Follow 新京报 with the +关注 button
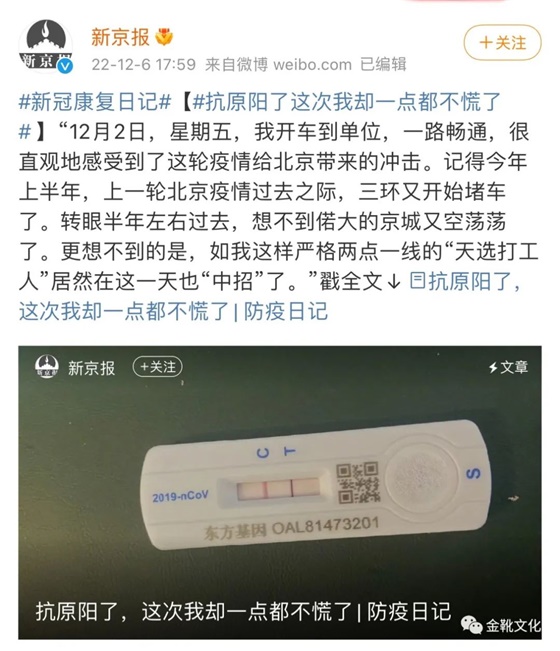This screenshot has width=560, height=651. coord(502,42)
